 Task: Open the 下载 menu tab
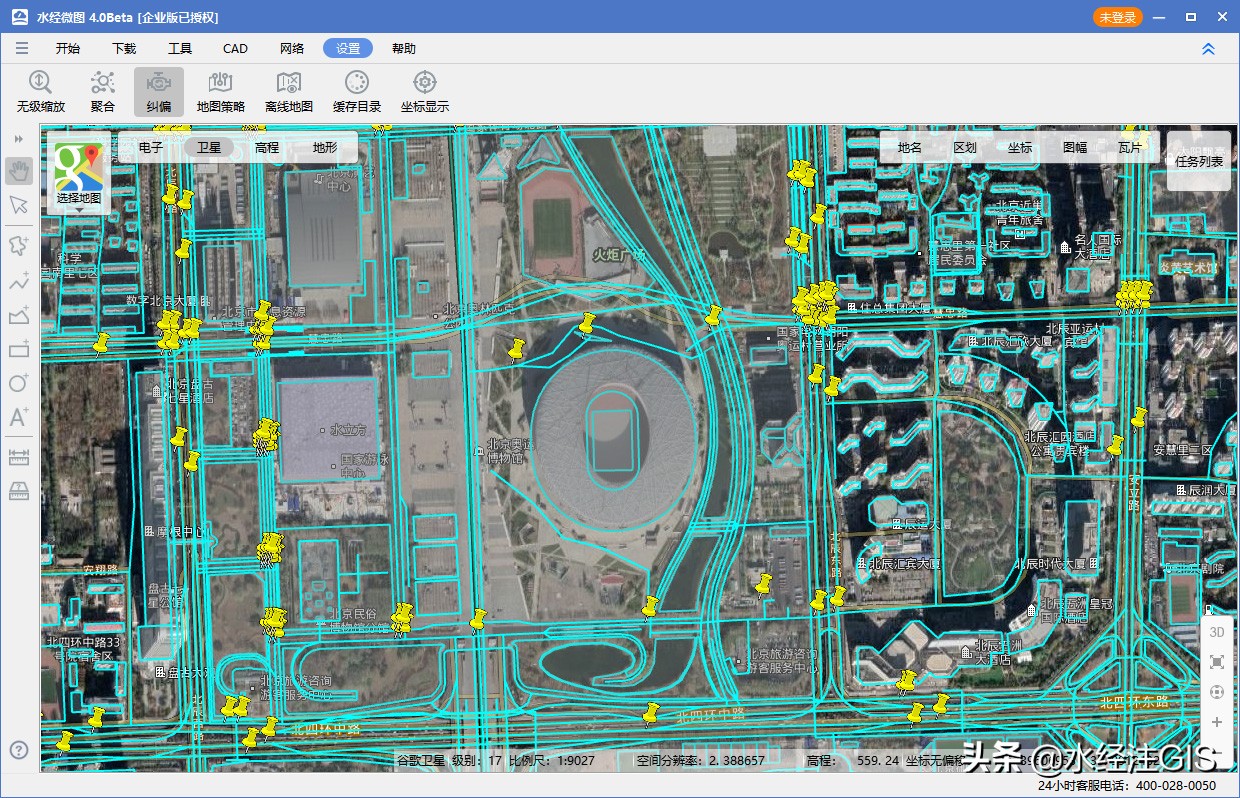[124, 48]
